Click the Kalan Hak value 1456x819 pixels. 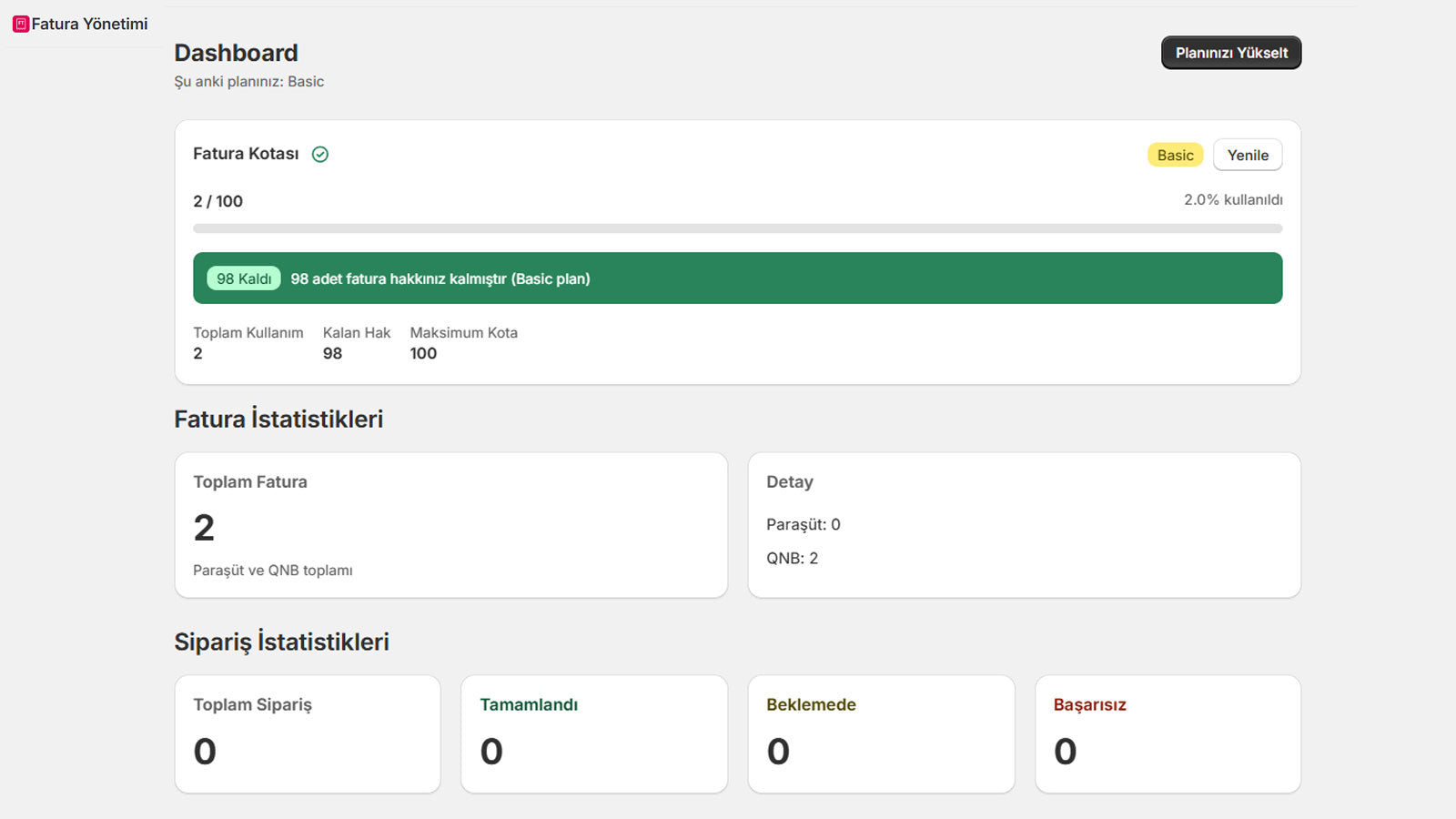(333, 354)
